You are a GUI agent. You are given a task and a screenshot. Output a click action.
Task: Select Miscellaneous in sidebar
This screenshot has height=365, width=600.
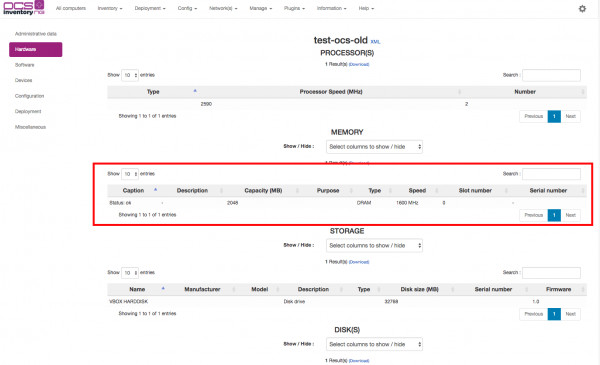coord(30,127)
